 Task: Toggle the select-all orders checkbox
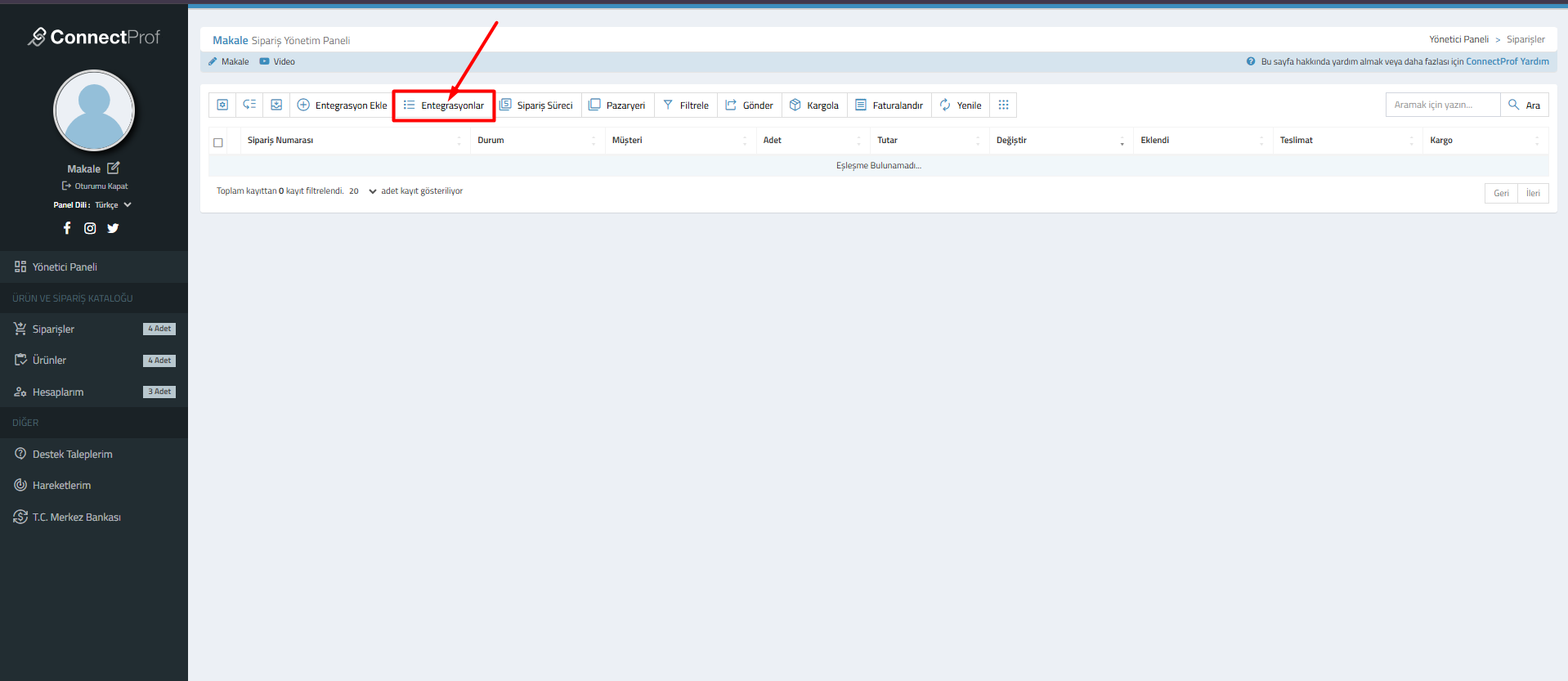[218, 142]
